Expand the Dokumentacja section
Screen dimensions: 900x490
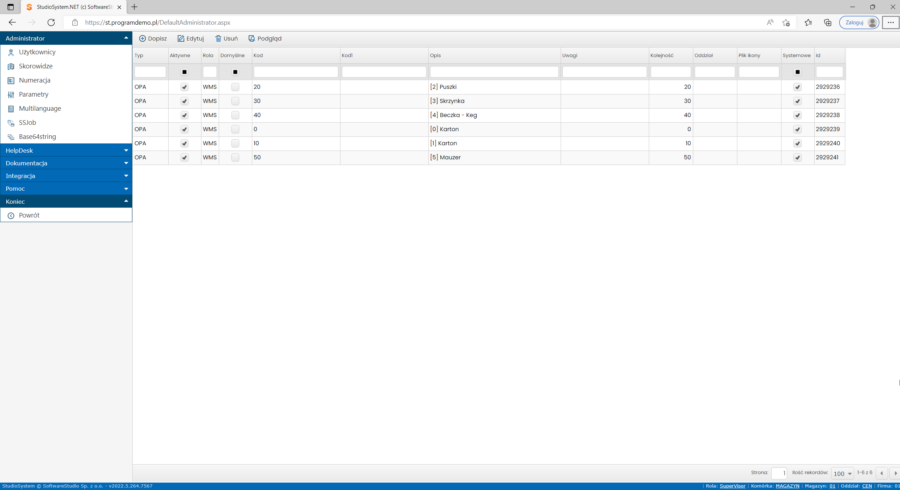pyautogui.click(x=66, y=163)
